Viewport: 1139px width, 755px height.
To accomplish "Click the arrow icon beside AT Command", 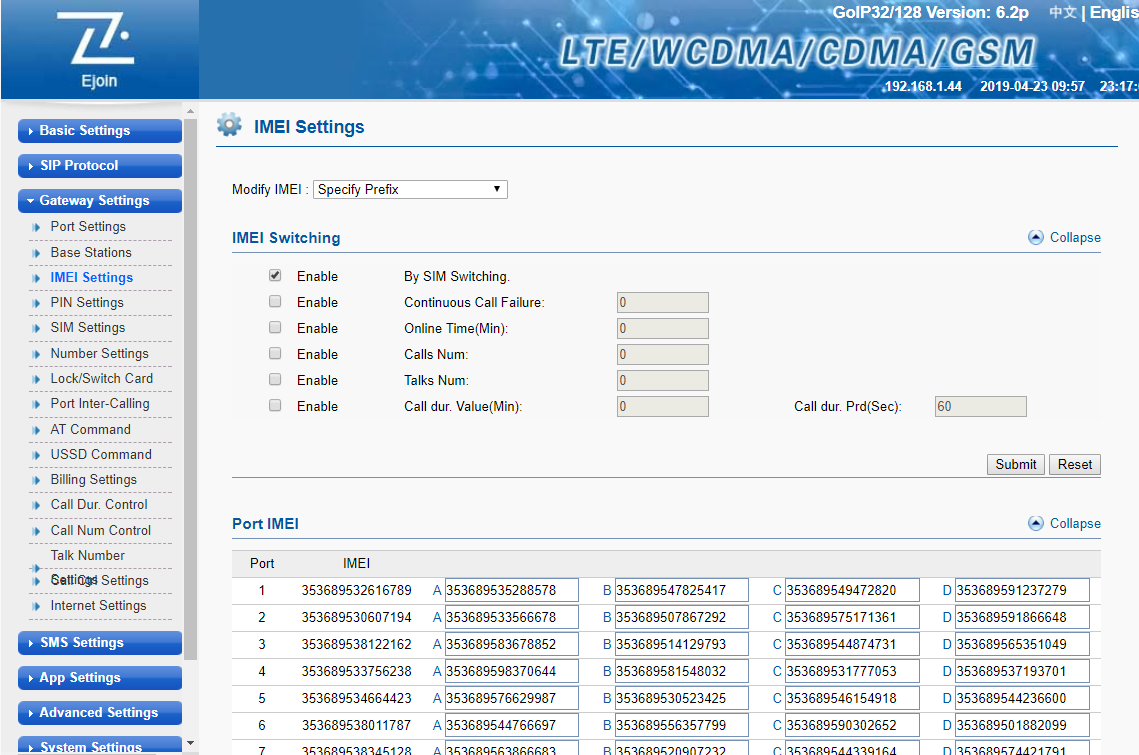I will pos(37,431).
